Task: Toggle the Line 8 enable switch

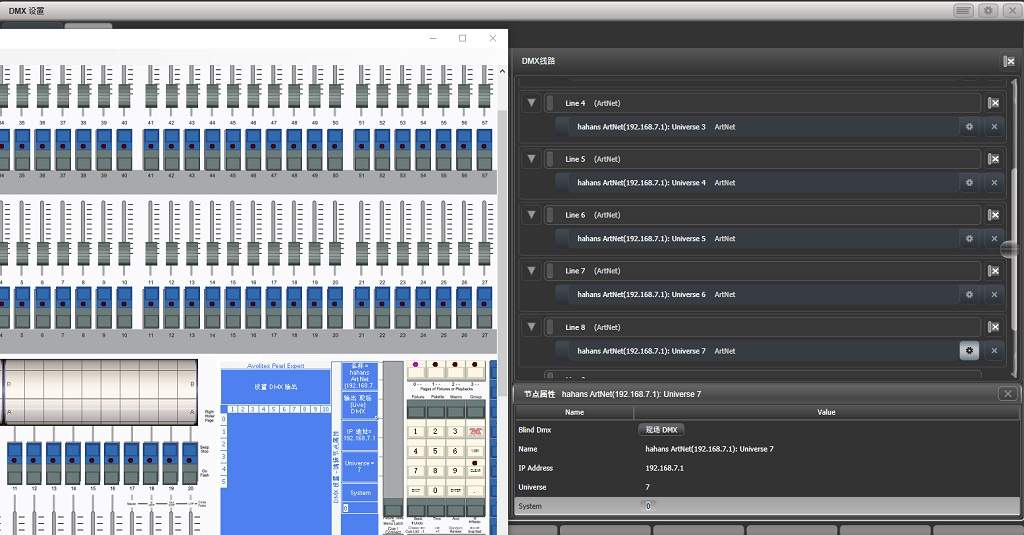Action: [550, 327]
